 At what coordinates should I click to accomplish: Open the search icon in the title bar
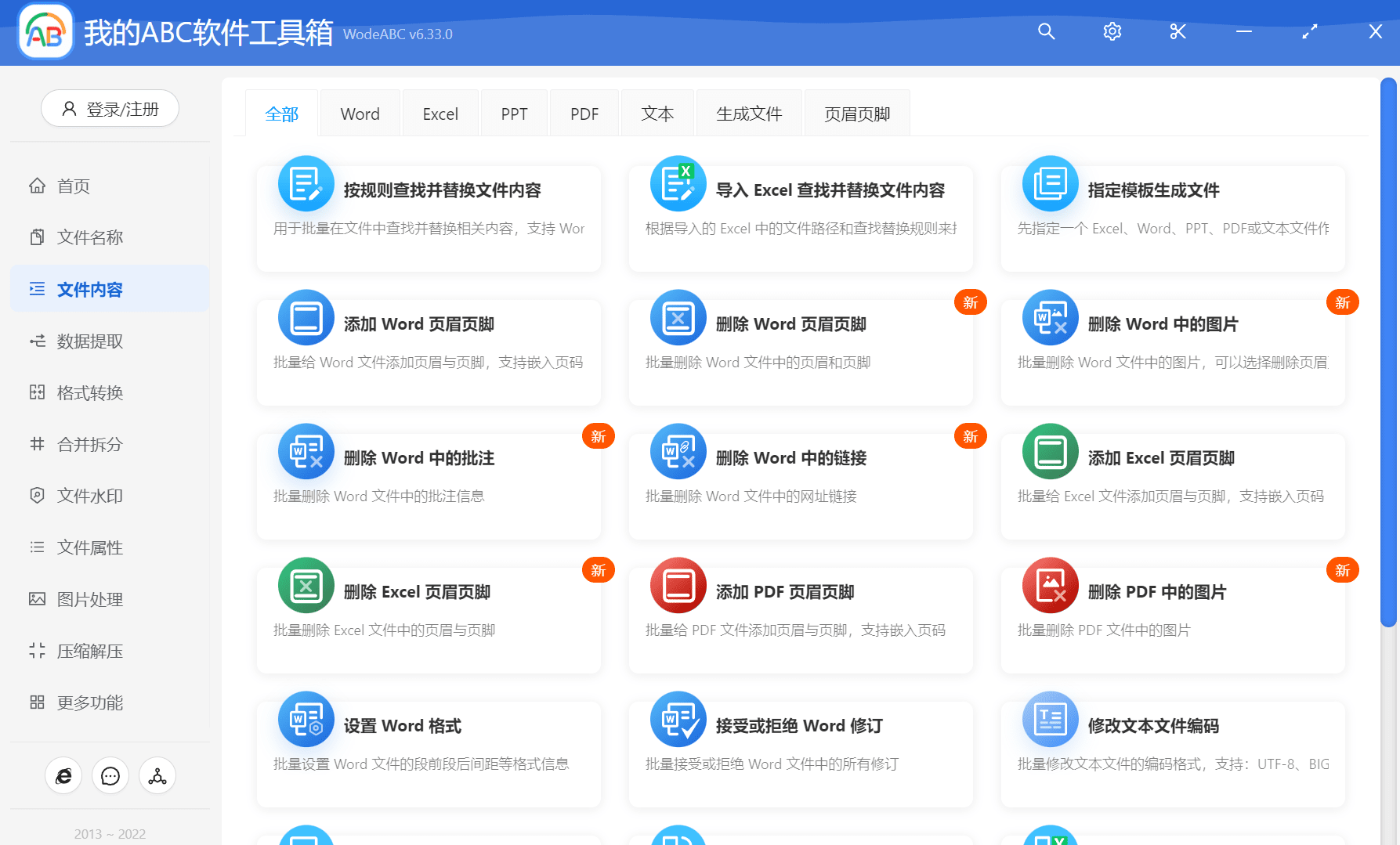point(1047,31)
